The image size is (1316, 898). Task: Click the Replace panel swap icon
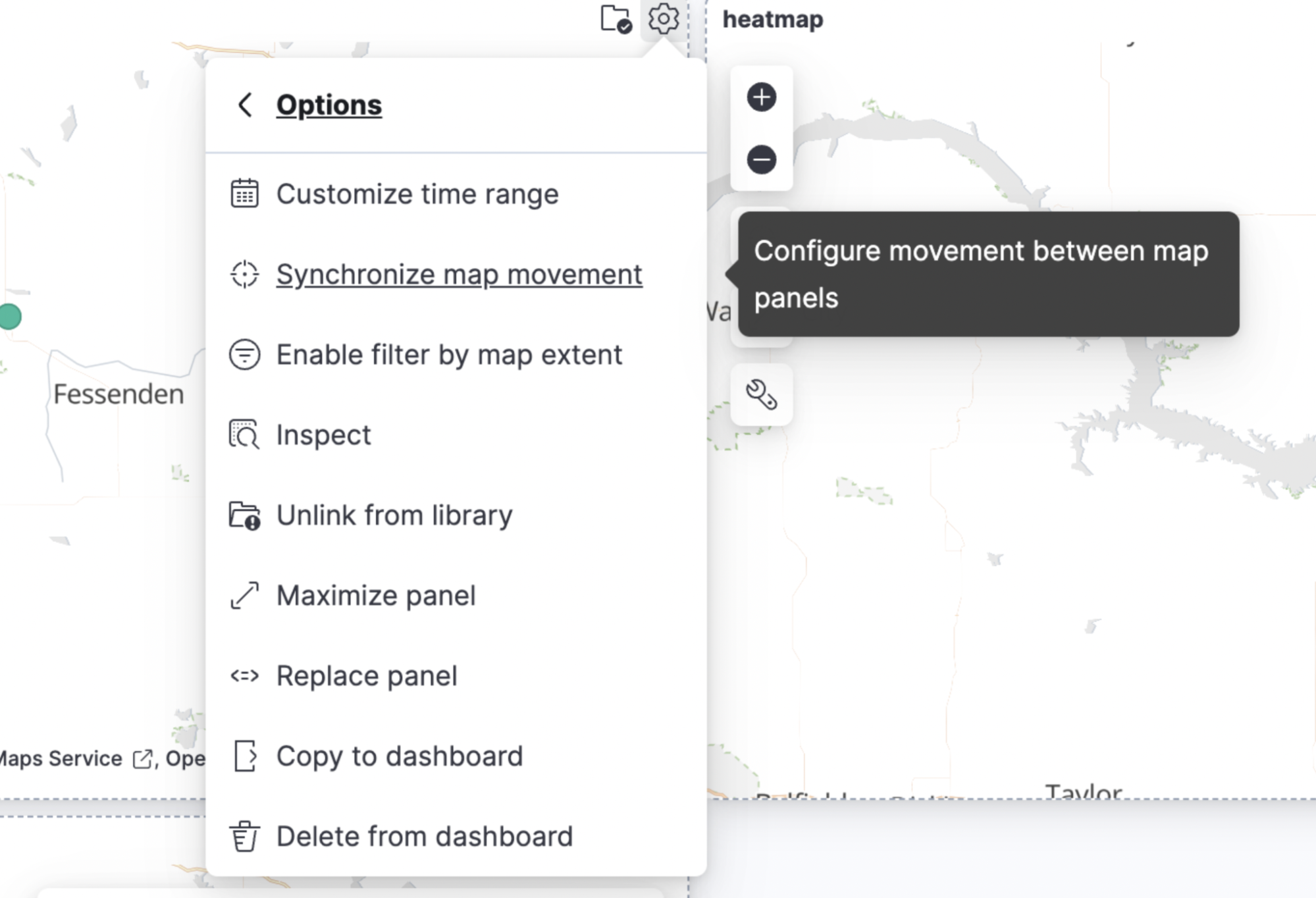pos(244,675)
